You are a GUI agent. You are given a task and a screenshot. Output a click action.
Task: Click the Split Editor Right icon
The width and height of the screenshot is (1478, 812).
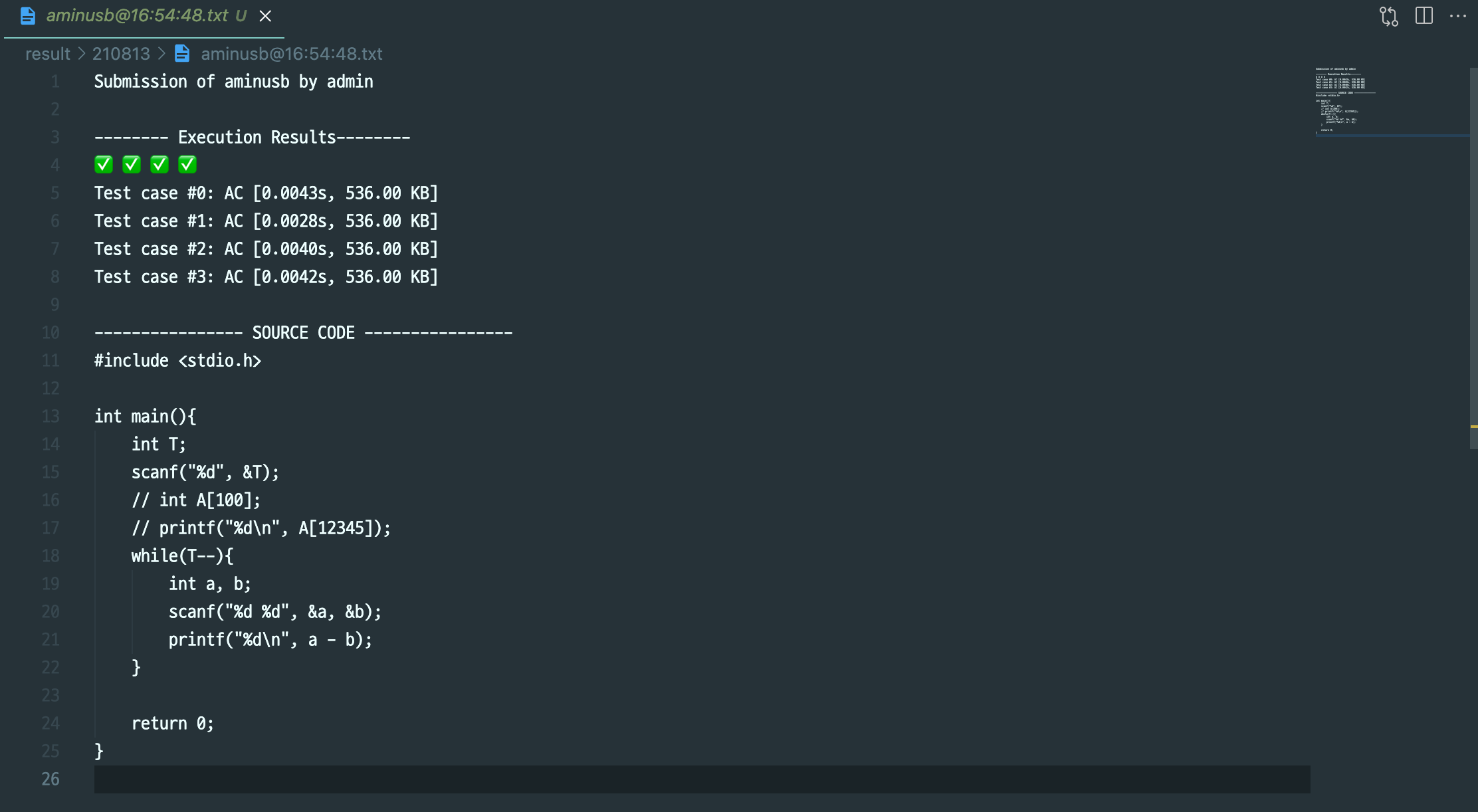pyautogui.click(x=1424, y=16)
